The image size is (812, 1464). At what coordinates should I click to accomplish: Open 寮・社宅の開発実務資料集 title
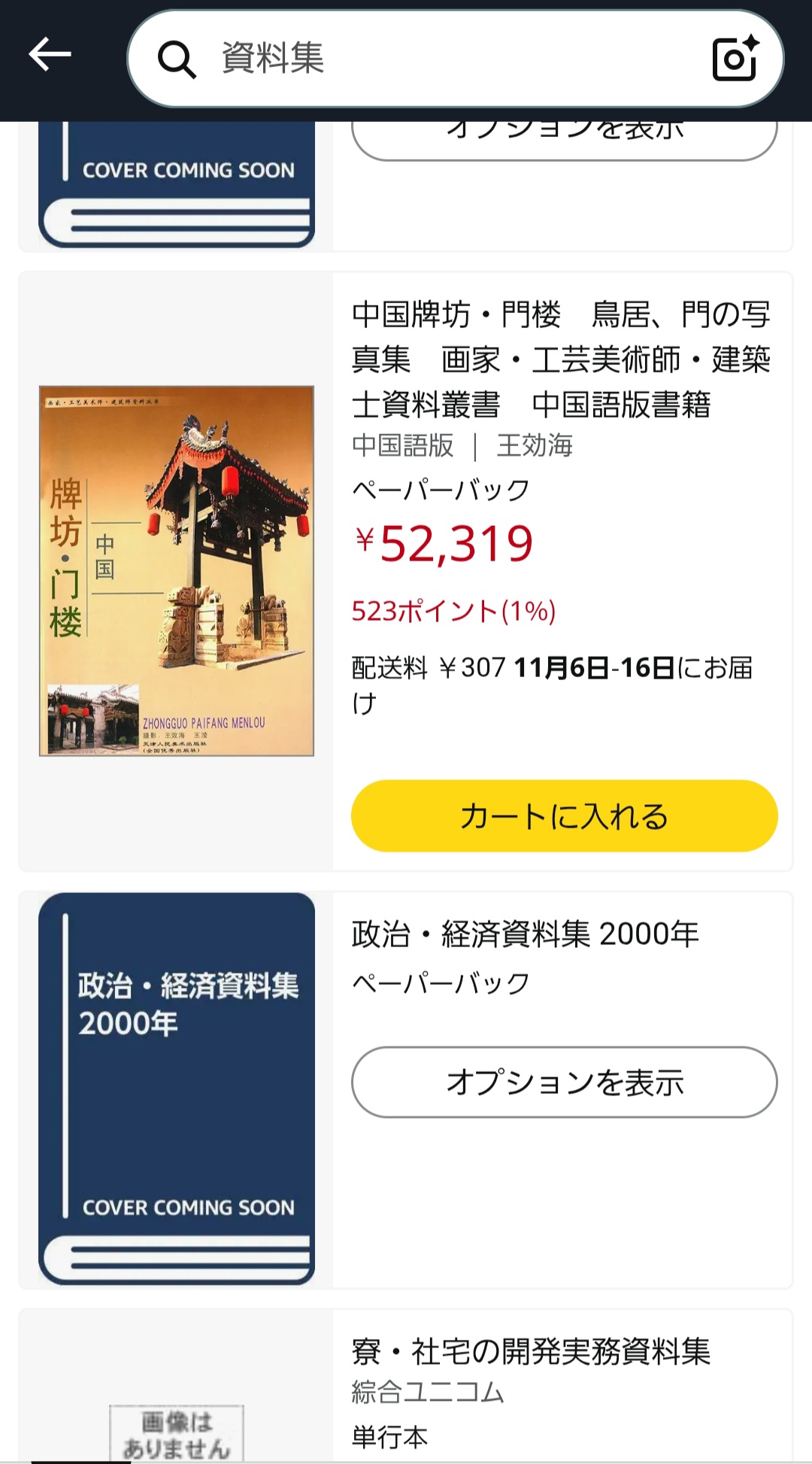[x=531, y=1352]
